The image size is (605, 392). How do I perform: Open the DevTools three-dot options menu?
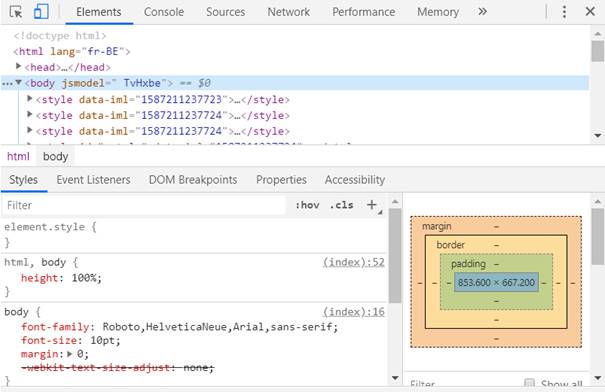point(564,12)
